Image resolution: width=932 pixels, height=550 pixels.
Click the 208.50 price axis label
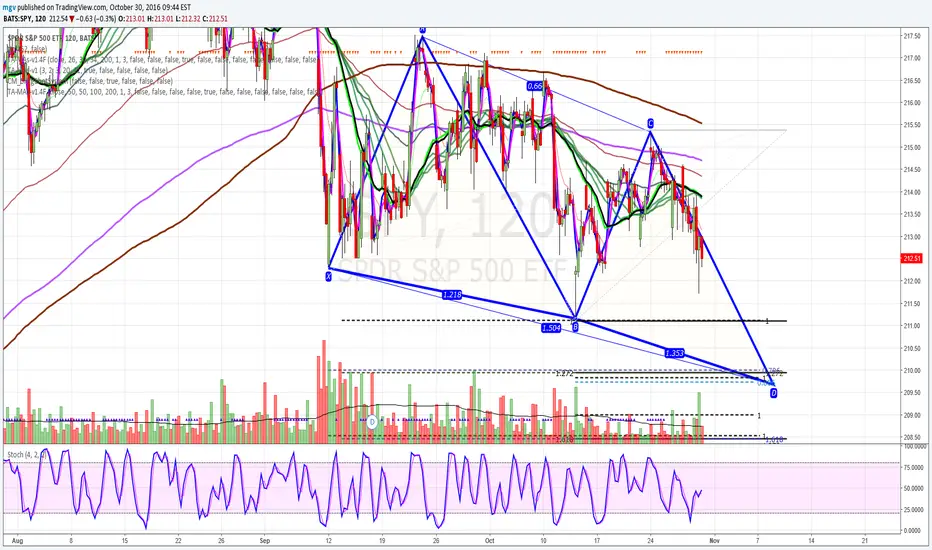pos(912,438)
